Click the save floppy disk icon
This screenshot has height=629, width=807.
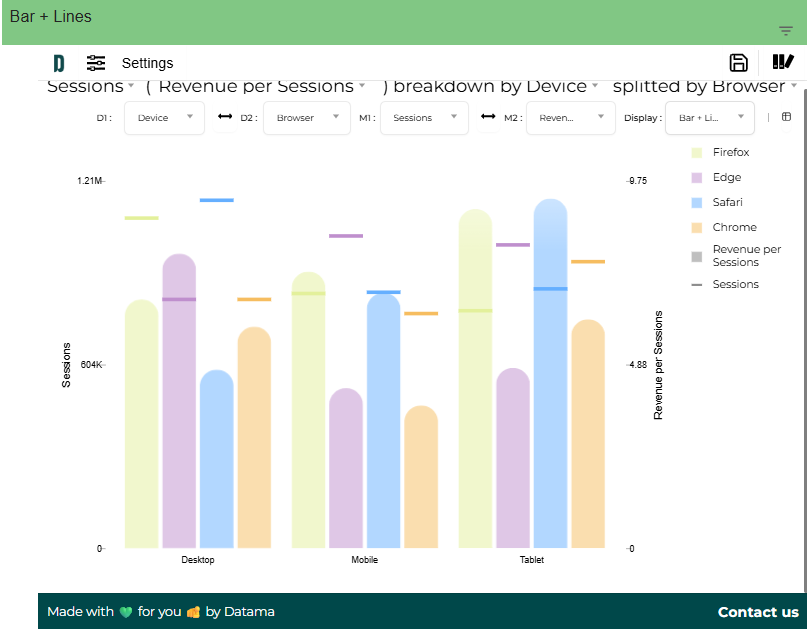[x=738, y=62]
